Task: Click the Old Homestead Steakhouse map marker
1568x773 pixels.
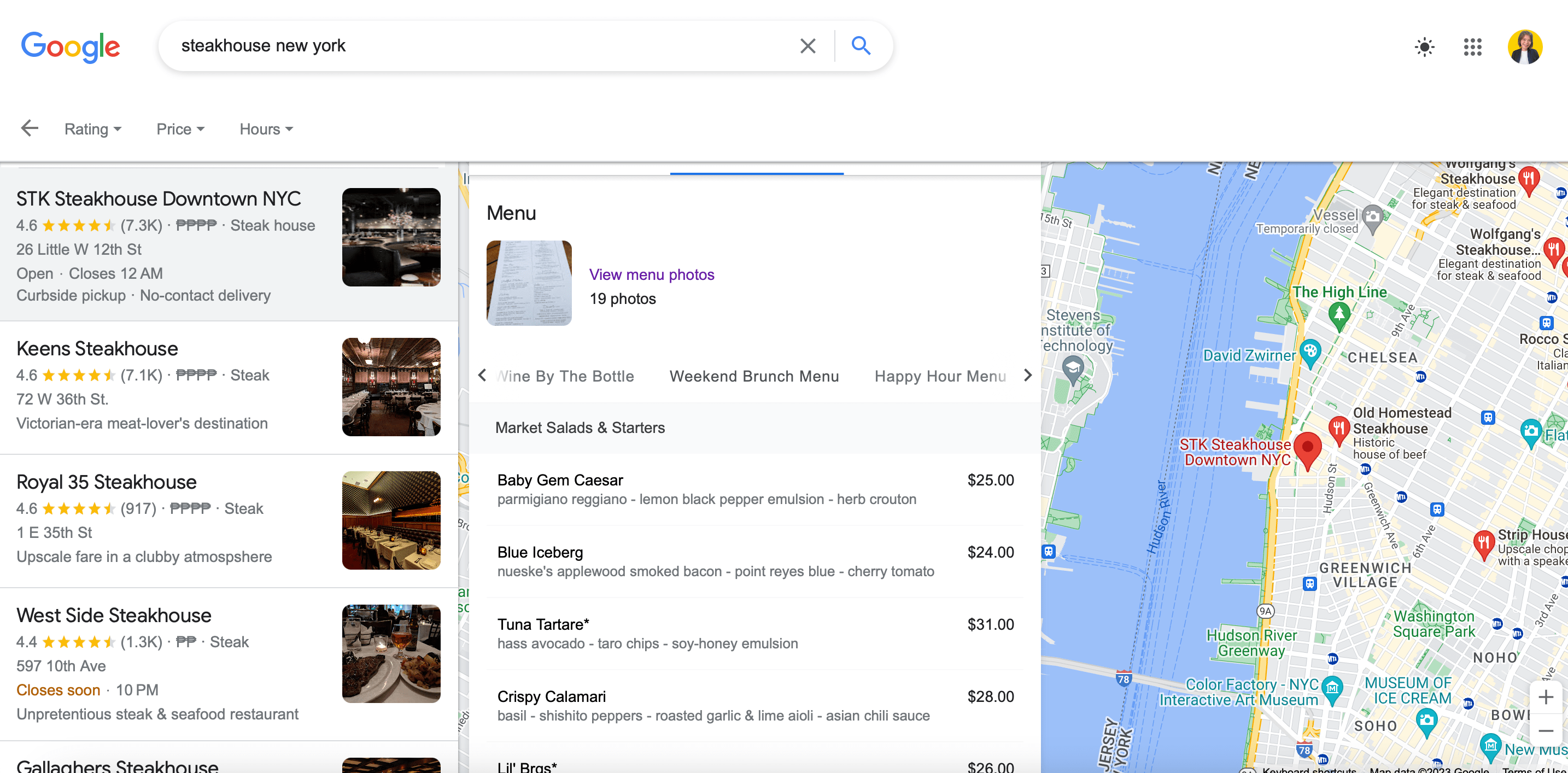Action: pyautogui.click(x=1339, y=429)
